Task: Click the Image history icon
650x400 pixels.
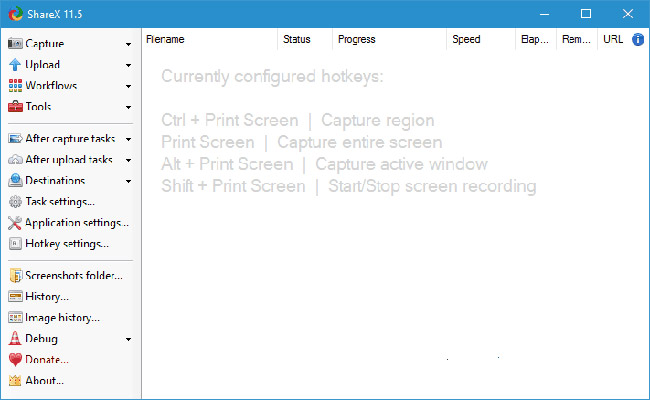Action: 15,318
